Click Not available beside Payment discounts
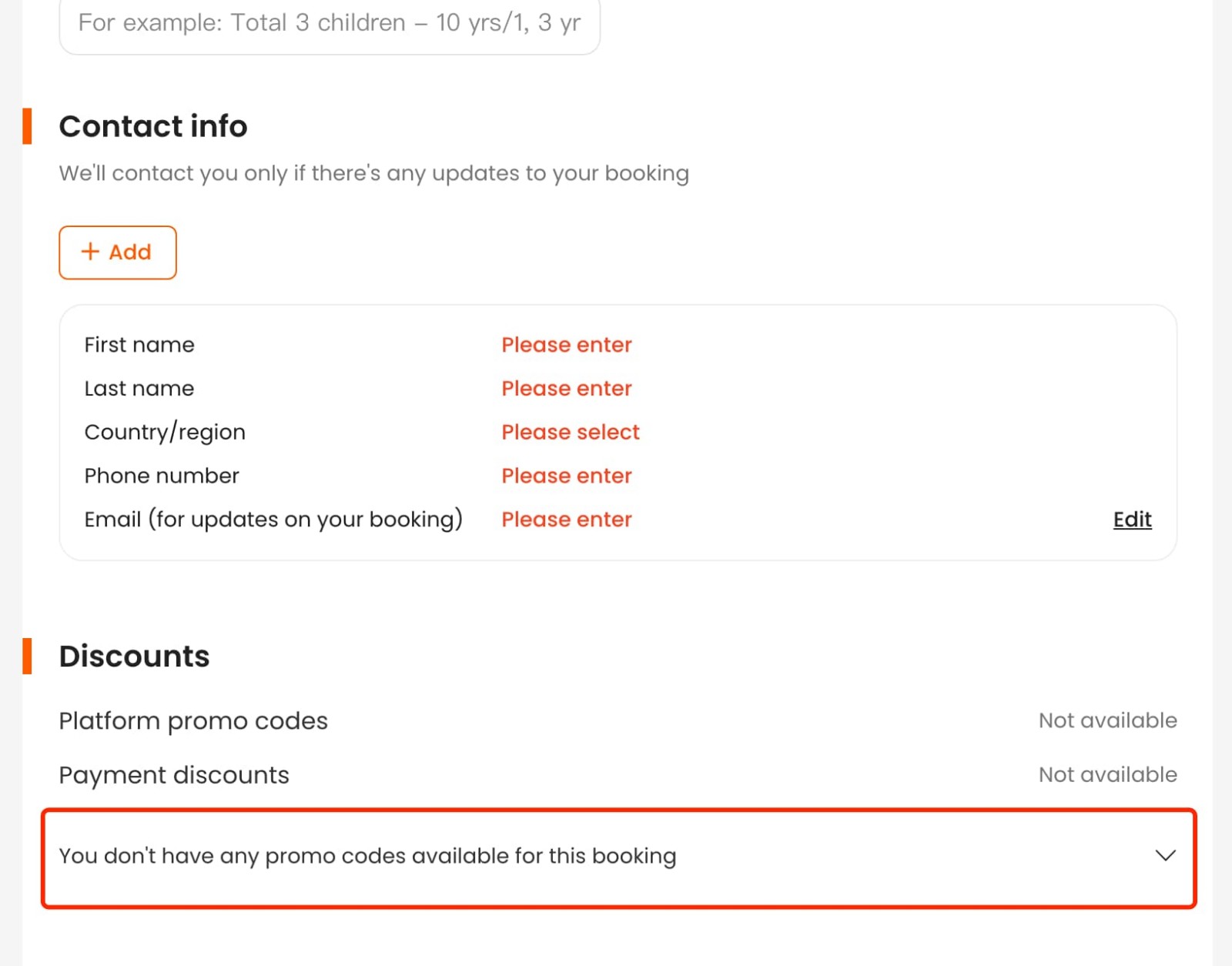 point(1107,775)
